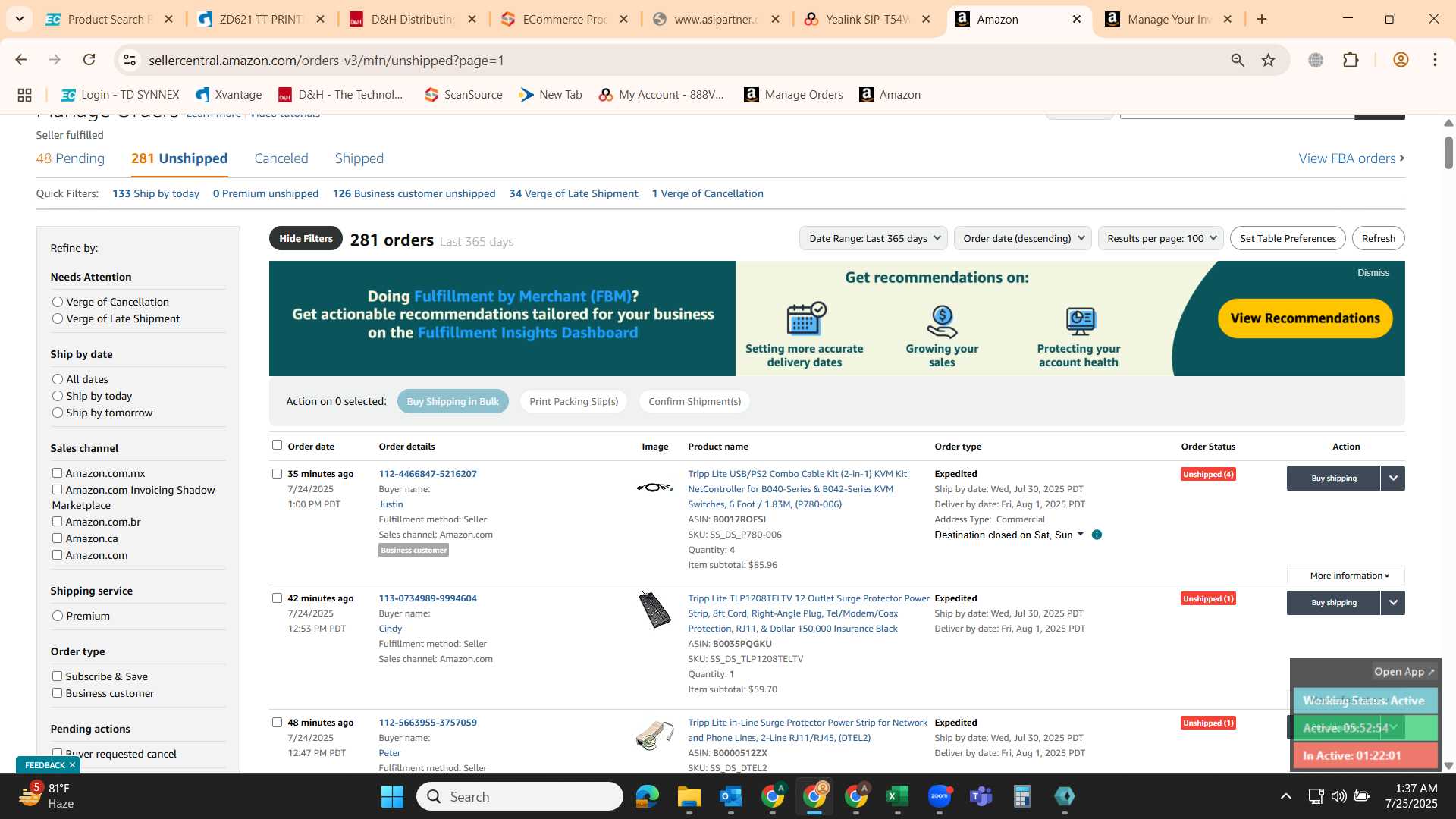Open the Chrome three-dot menu

[1435, 60]
